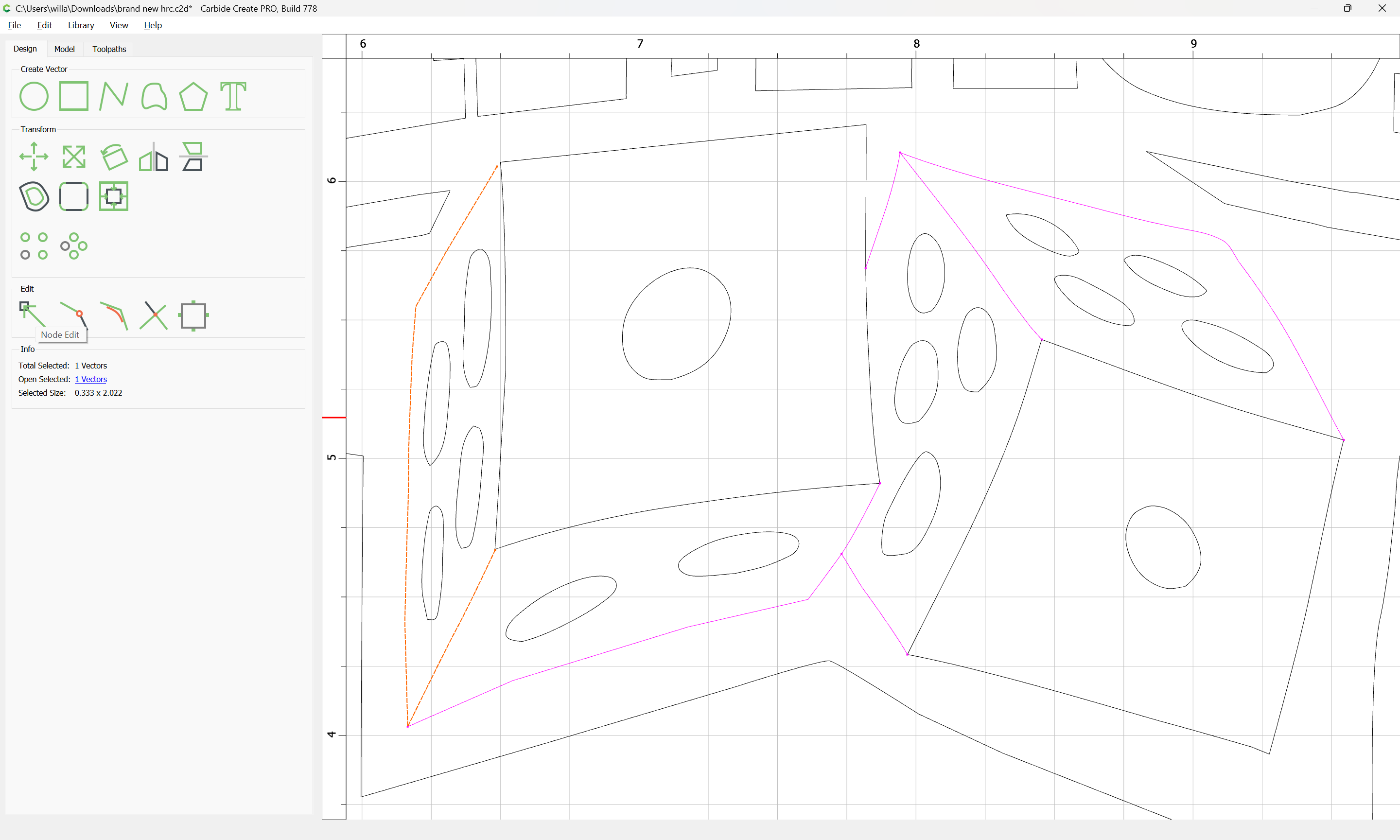
Task: Select the Rectangle vector tool
Action: pos(73,96)
